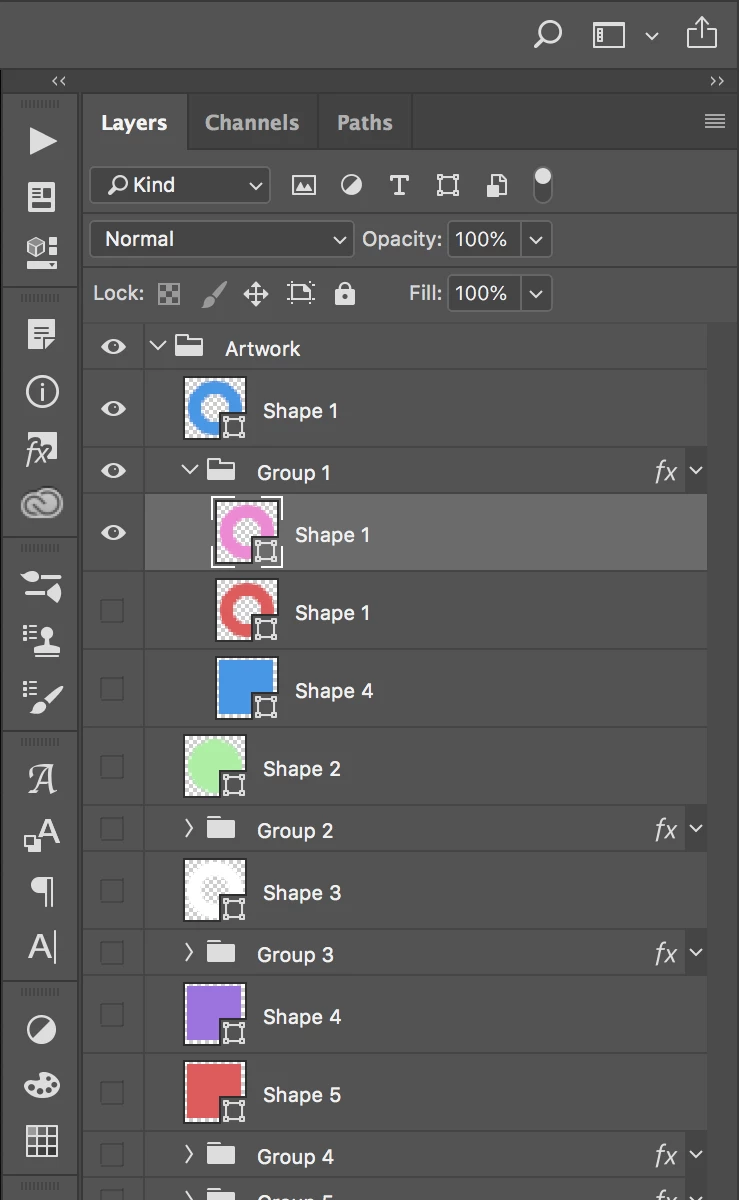
Task: Open the Notes panel icon
Action: click(42, 335)
